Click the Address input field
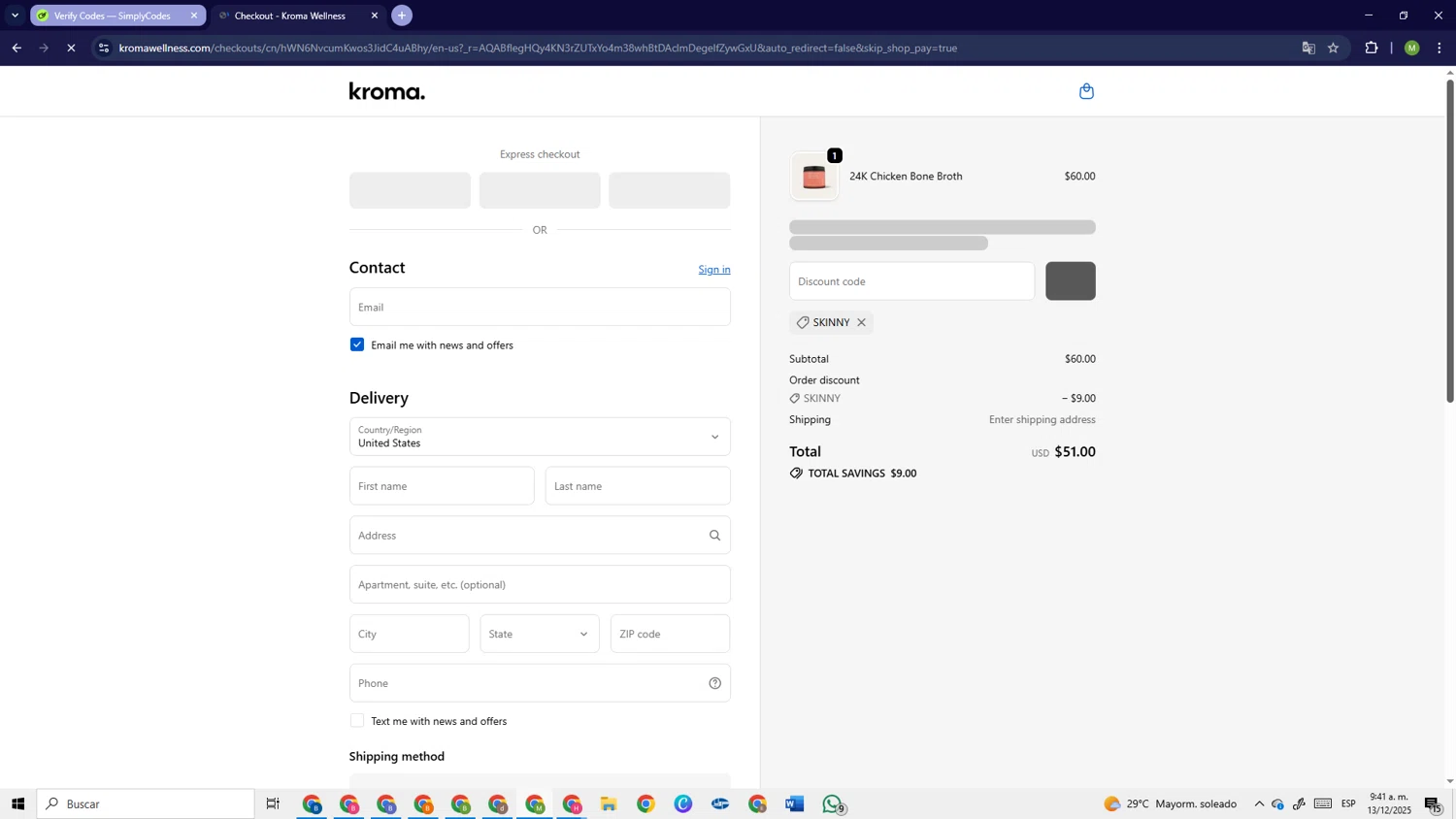 click(540, 535)
